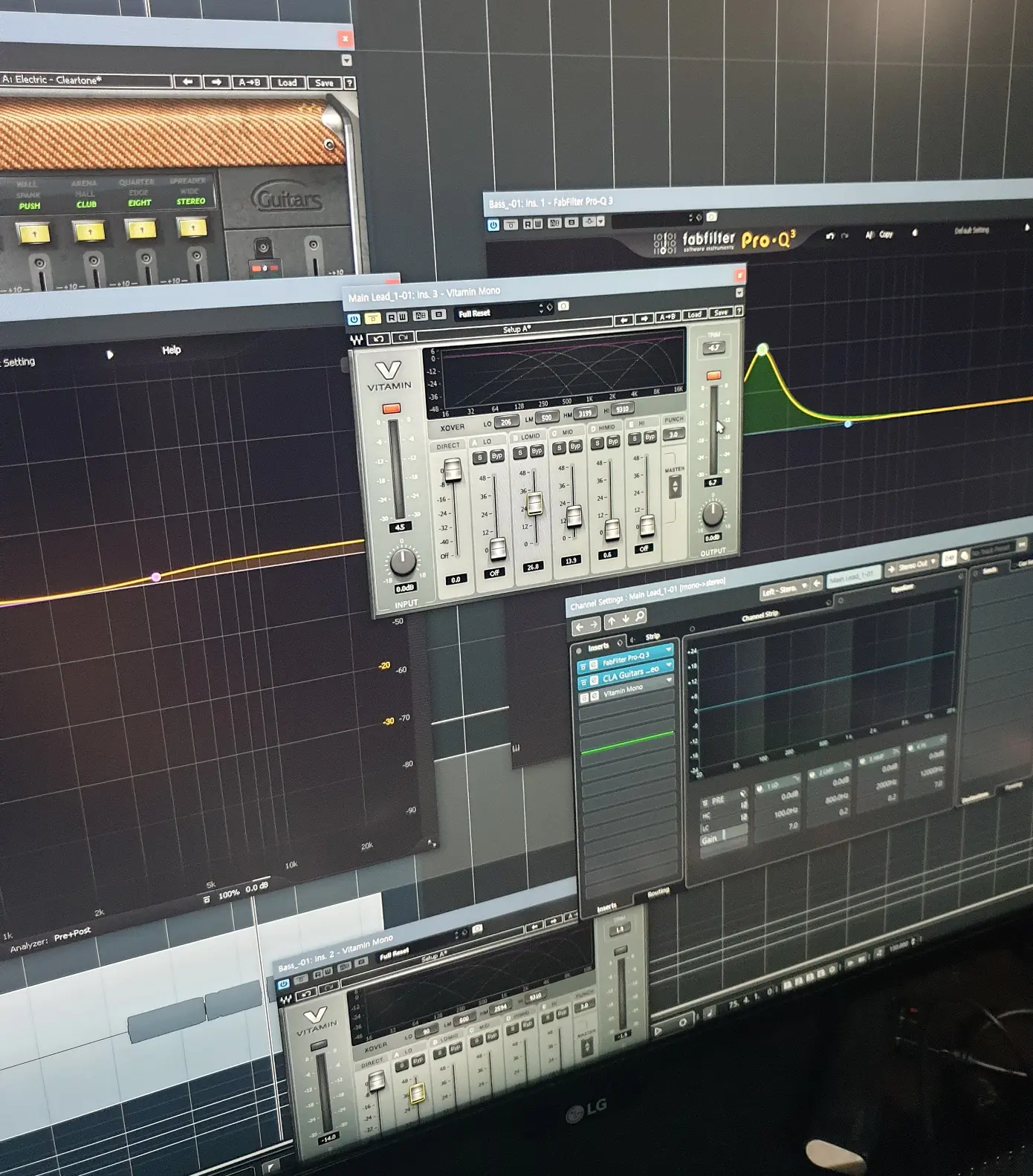The height and width of the screenshot is (1176, 1033).
Task: Click the snapshot camera icon in Vitamin Mono
Action: 563,306
